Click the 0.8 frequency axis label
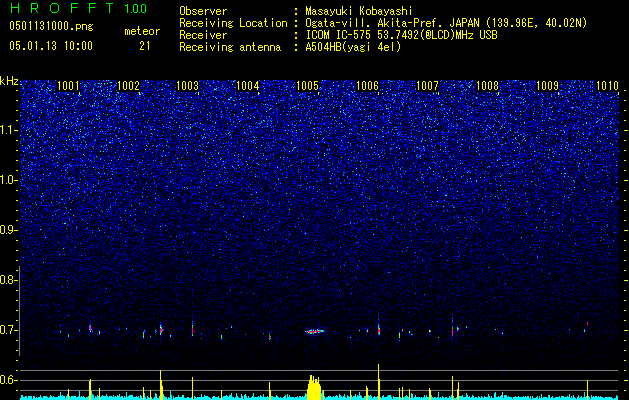Screen dimensions: 629x400 8,280
